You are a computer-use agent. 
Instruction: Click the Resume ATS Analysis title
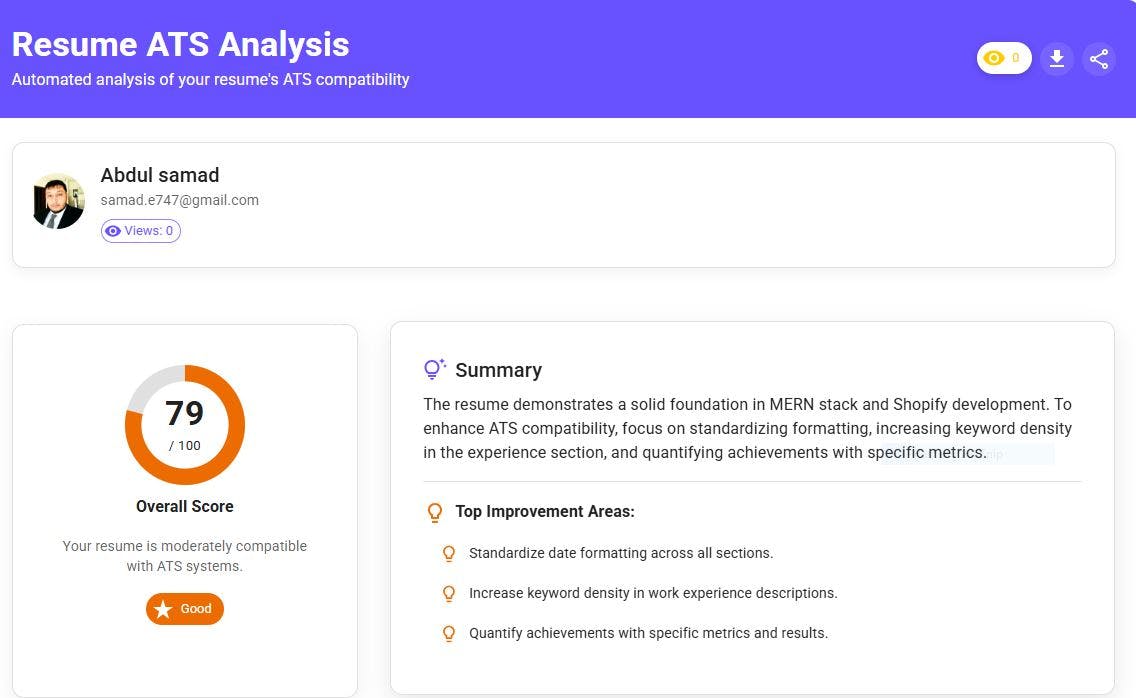click(x=180, y=44)
